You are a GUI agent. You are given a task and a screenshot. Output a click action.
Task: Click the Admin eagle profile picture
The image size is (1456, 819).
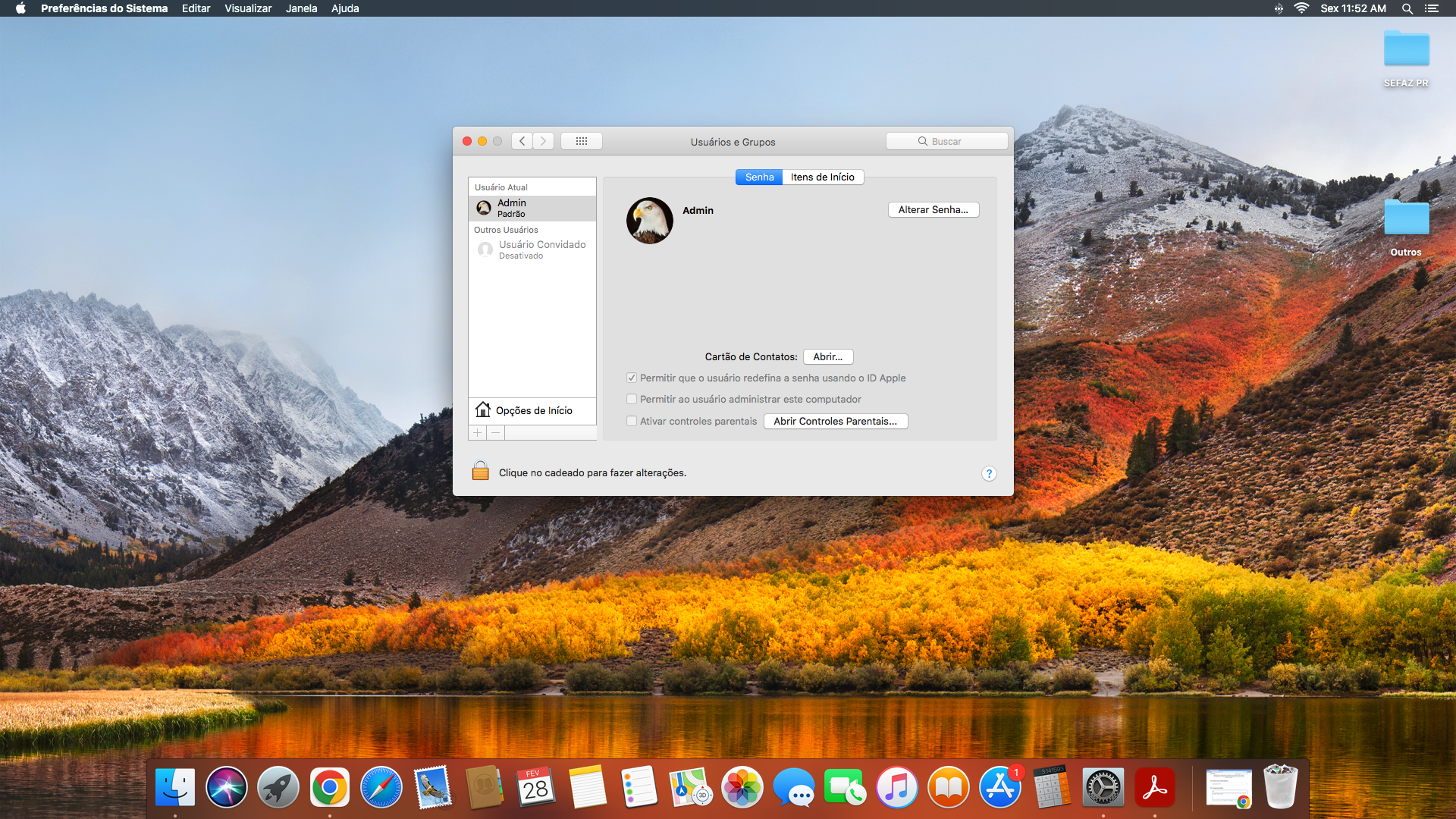click(x=650, y=221)
